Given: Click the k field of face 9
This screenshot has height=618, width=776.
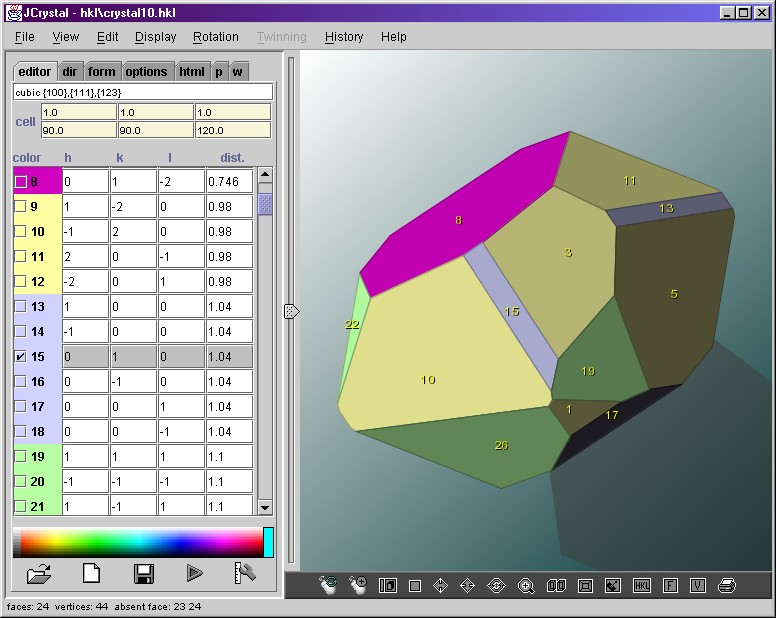Looking at the screenshot, I should click(133, 206).
